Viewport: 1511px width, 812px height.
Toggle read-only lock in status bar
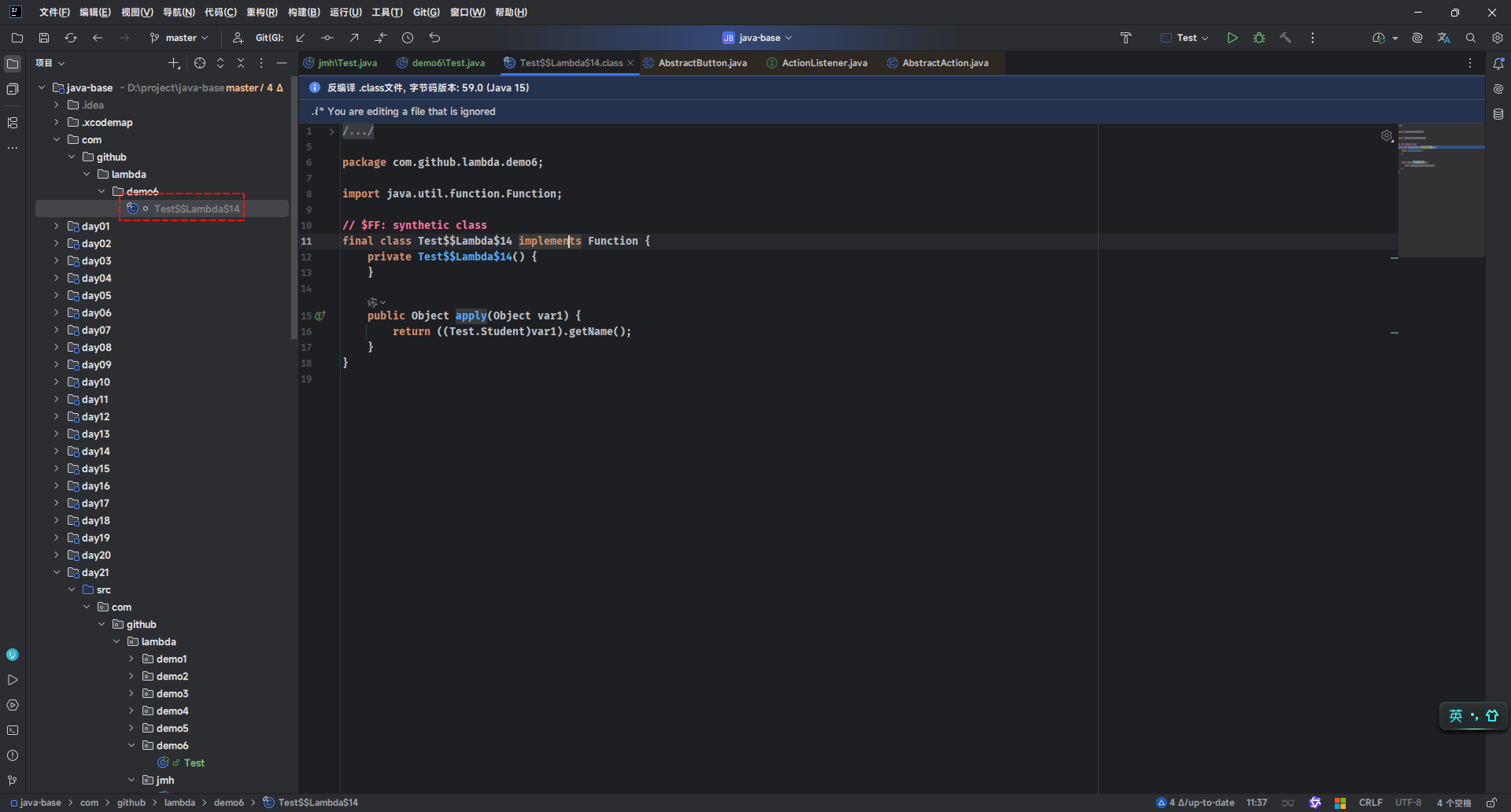(1491, 803)
